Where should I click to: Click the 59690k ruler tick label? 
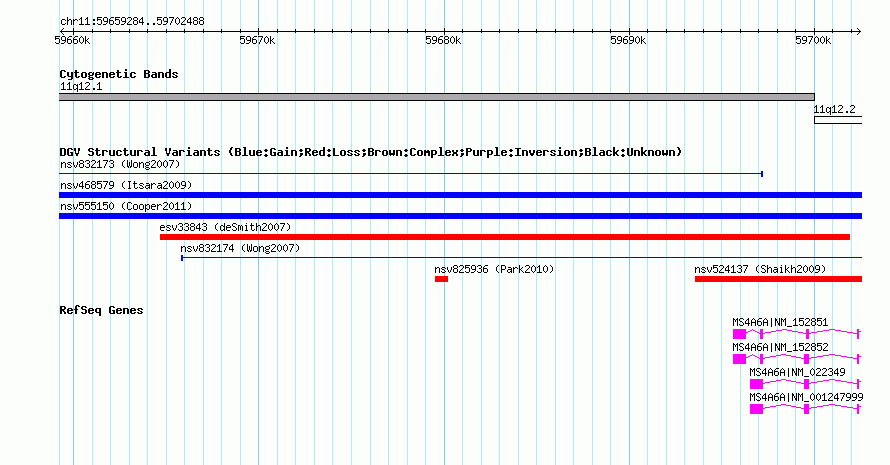pos(628,40)
